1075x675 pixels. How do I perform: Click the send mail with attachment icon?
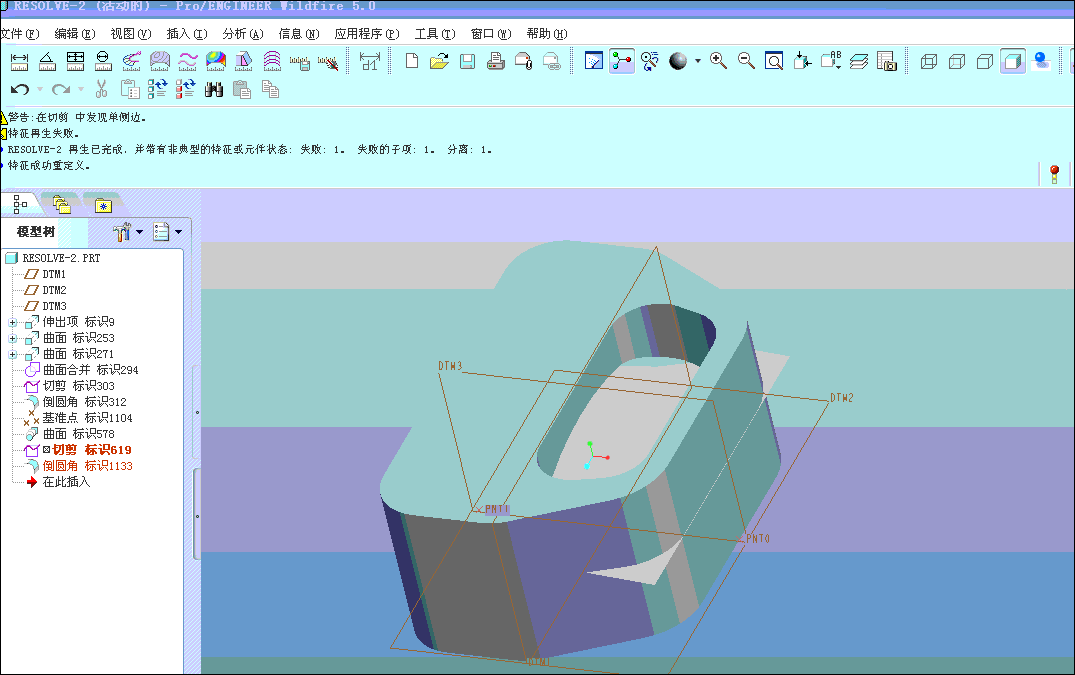coord(524,62)
